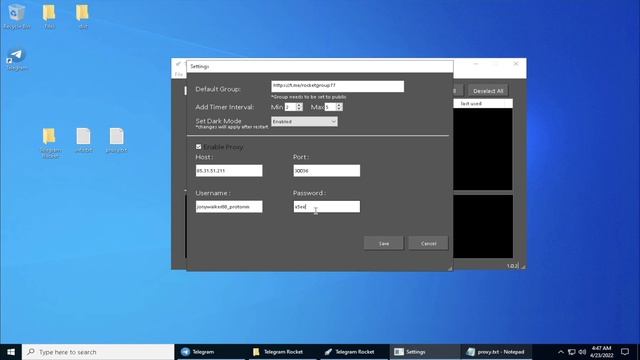Image resolution: width=640 pixels, height=360 pixels.
Task: Click the proxy Host input field
Action: tap(229, 171)
